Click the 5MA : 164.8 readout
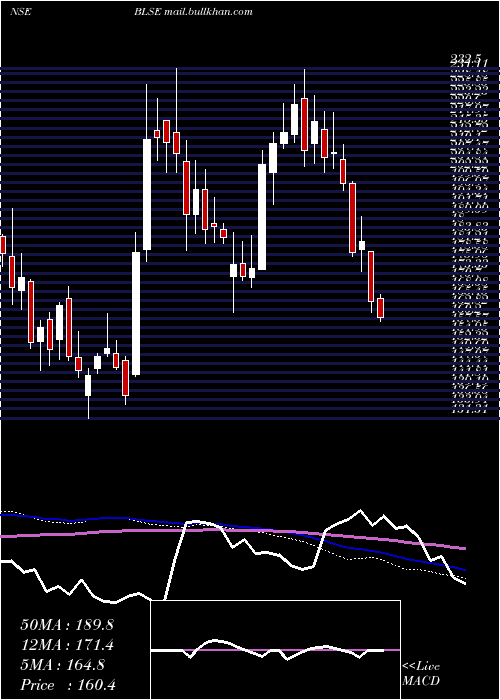Viewport: 500px width, 700px height. coord(62,665)
